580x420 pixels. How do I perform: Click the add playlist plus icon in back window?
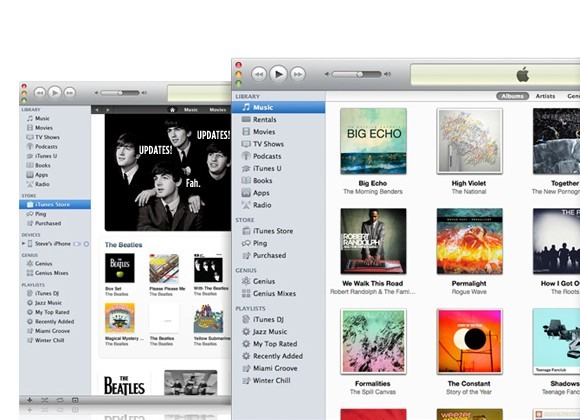coord(30,400)
